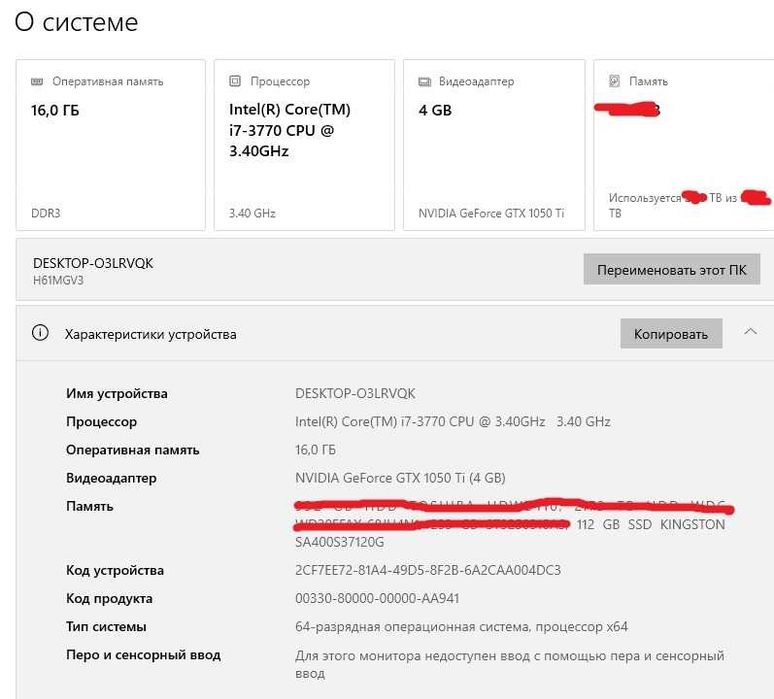
Task: Click the Код устройства value 2CF7EE72-81A4…
Action: coord(428,570)
